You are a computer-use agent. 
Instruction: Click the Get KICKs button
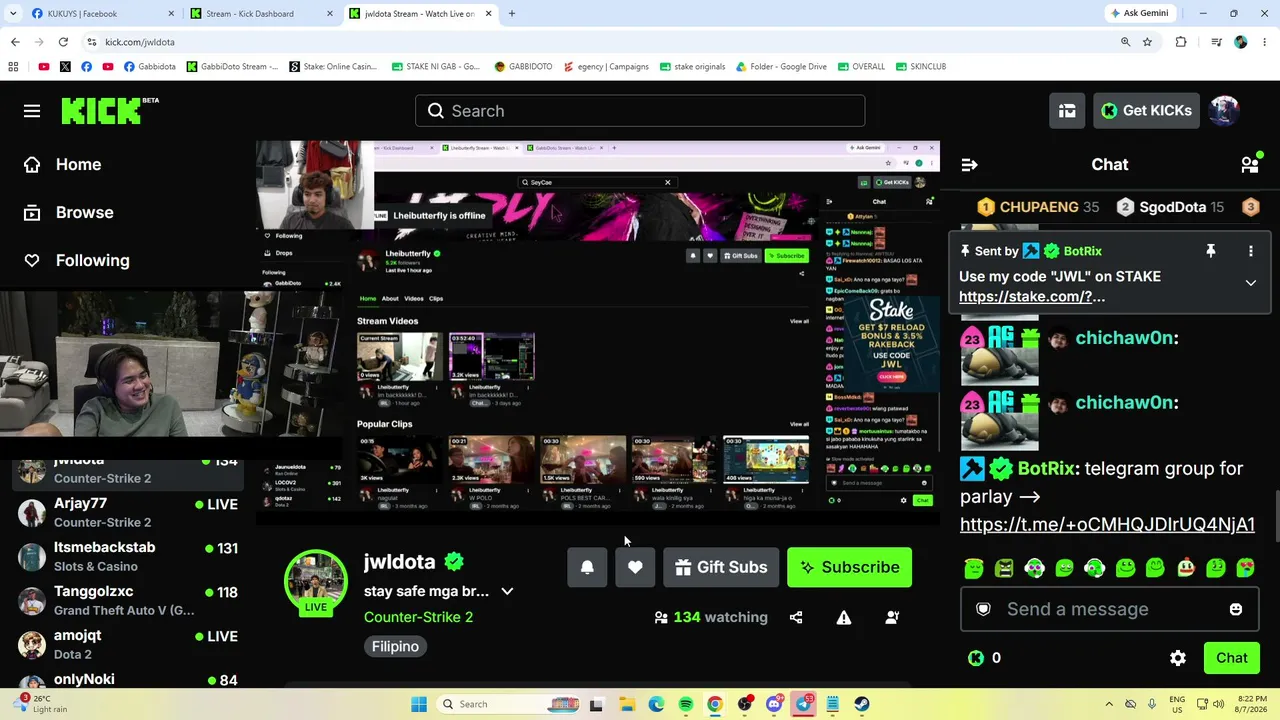(1146, 111)
